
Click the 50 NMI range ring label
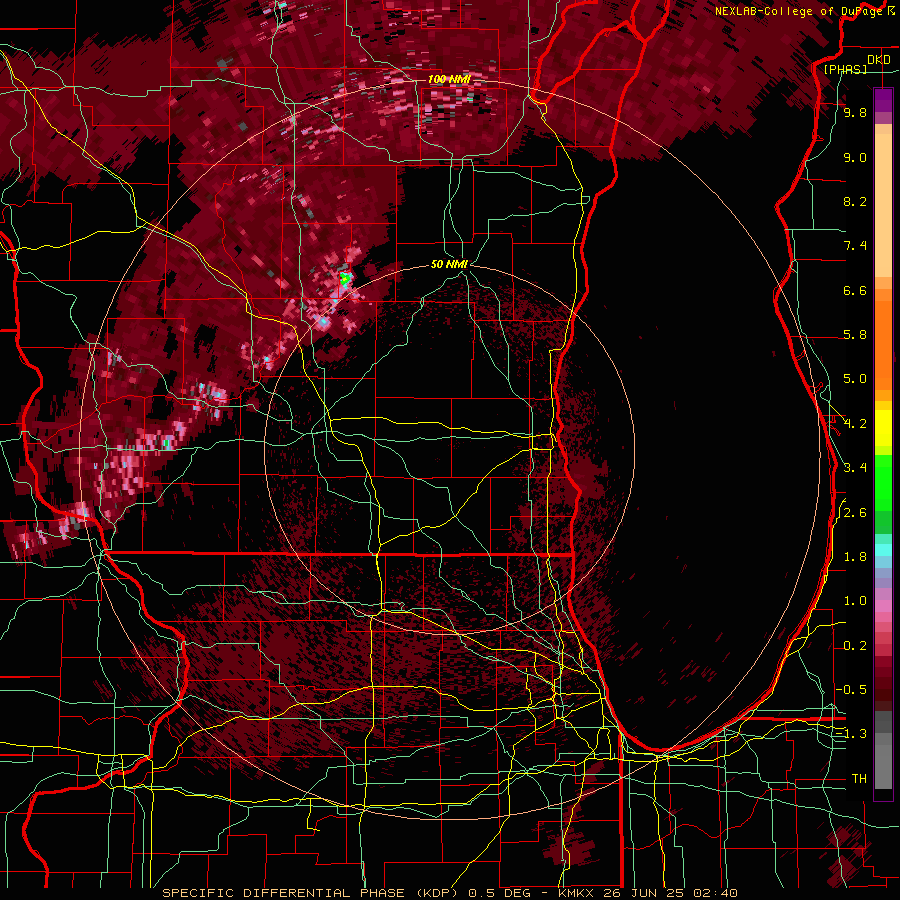449,264
